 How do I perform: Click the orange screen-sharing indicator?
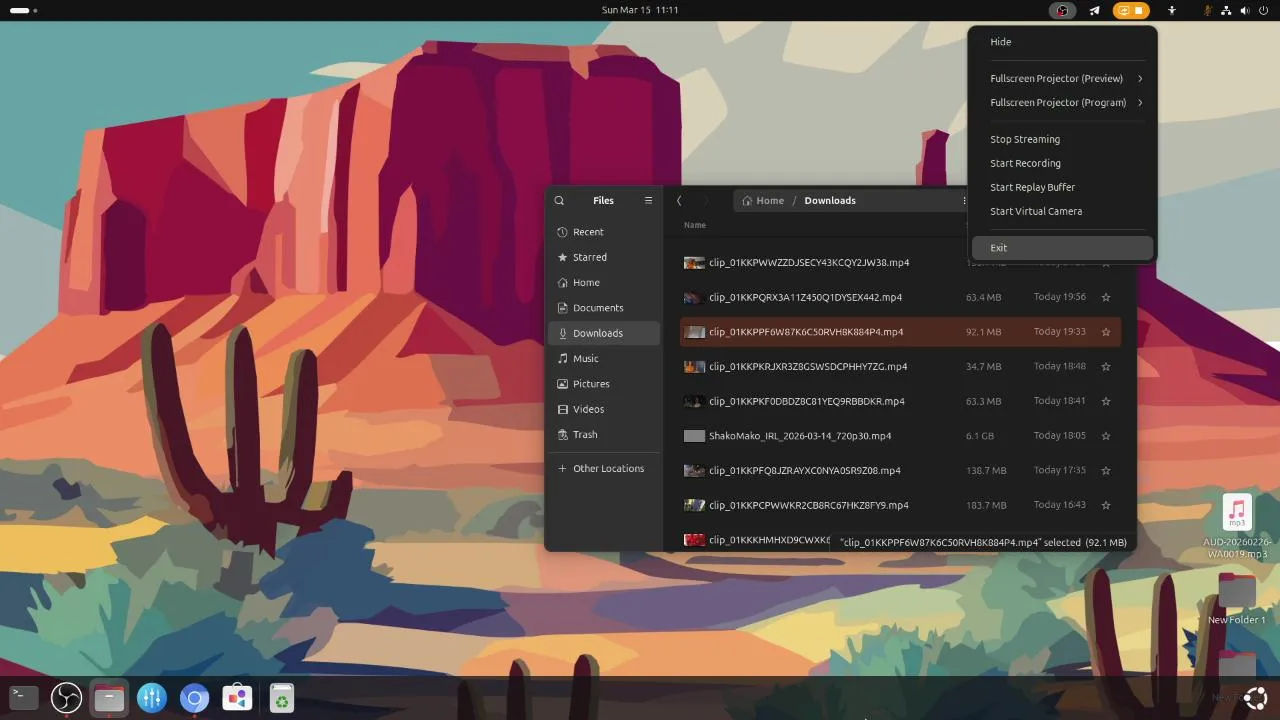coord(1131,11)
